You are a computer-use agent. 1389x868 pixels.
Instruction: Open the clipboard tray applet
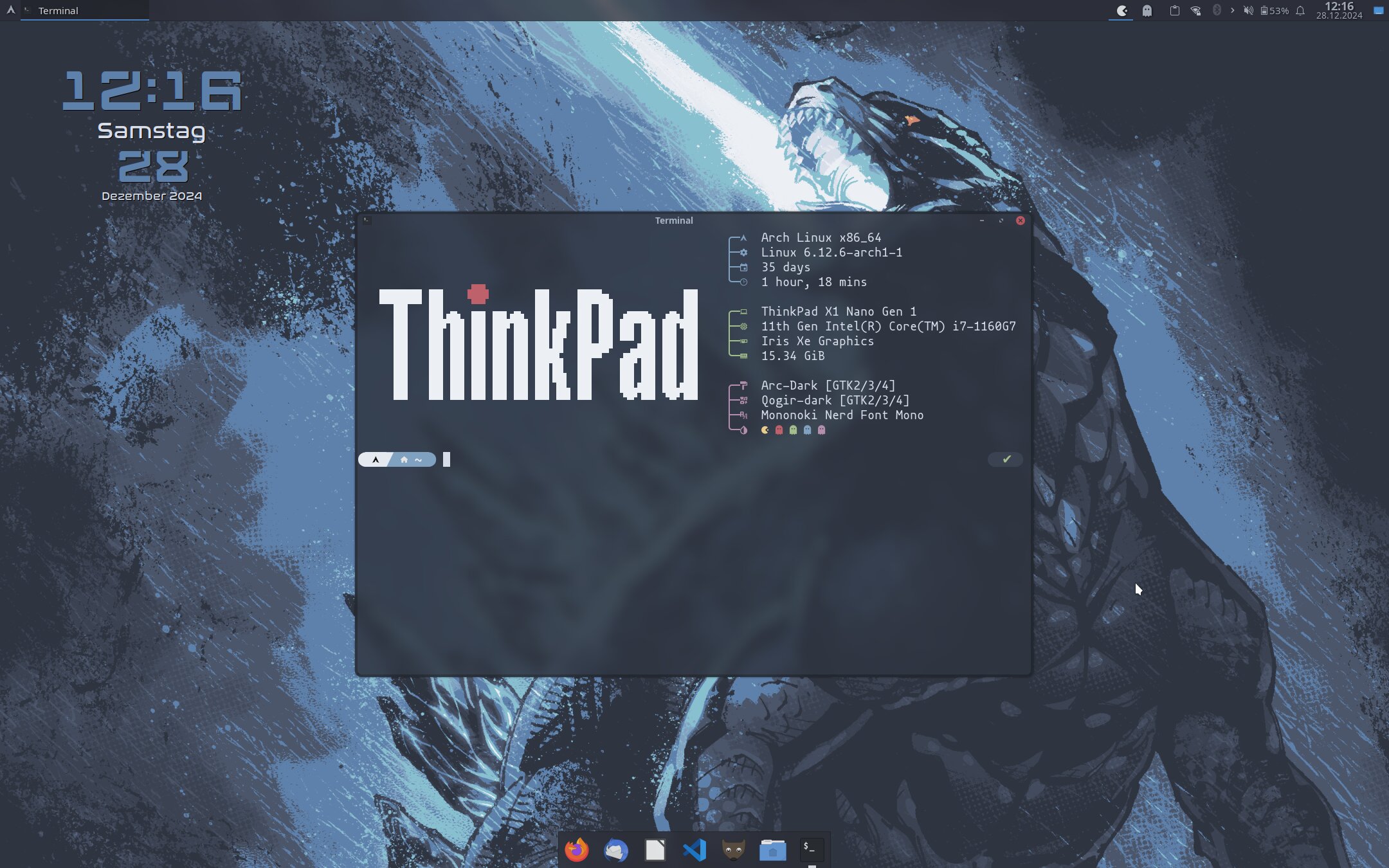1174,10
